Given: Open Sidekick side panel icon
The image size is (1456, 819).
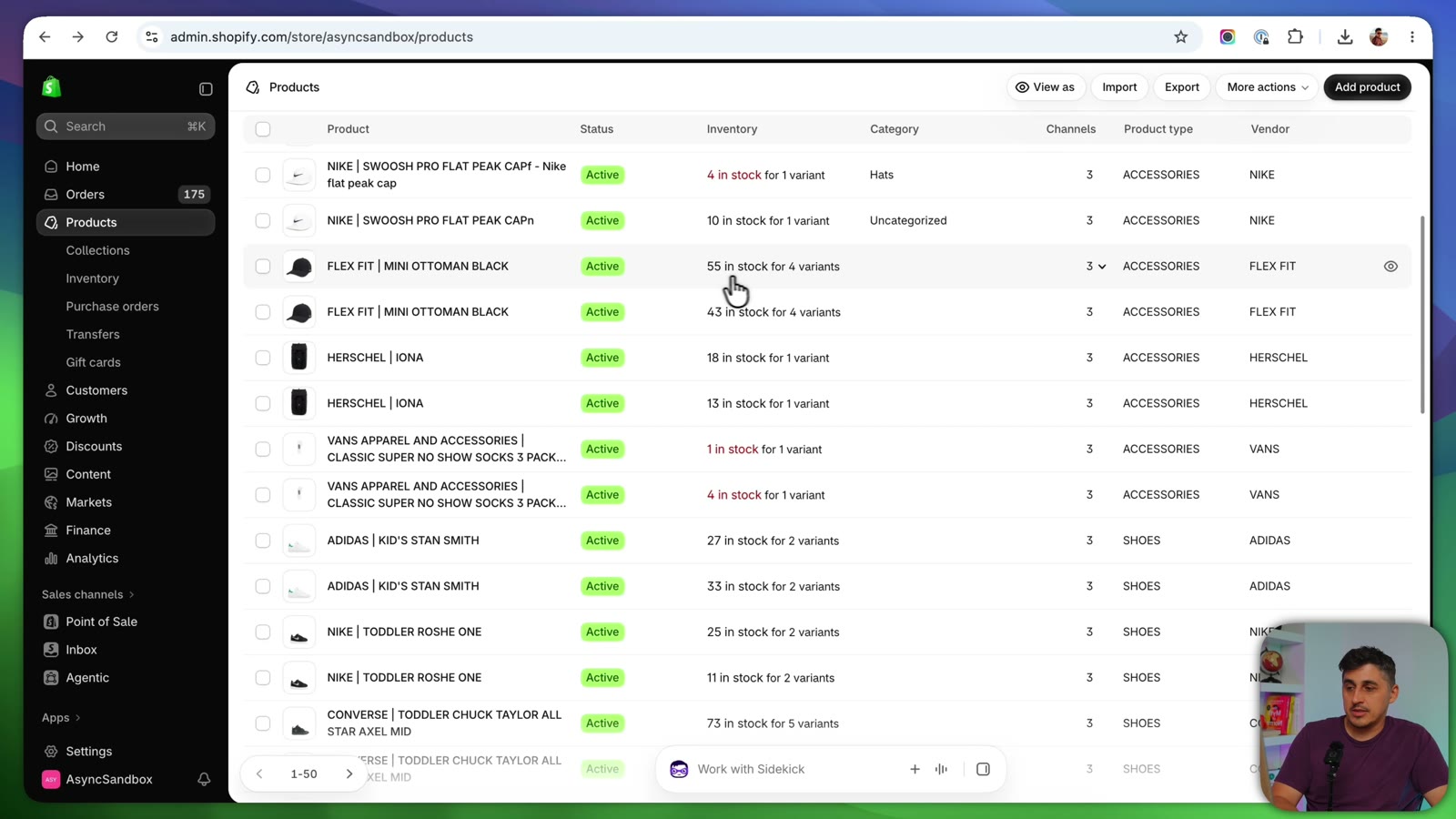Looking at the screenshot, I should point(983,769).
